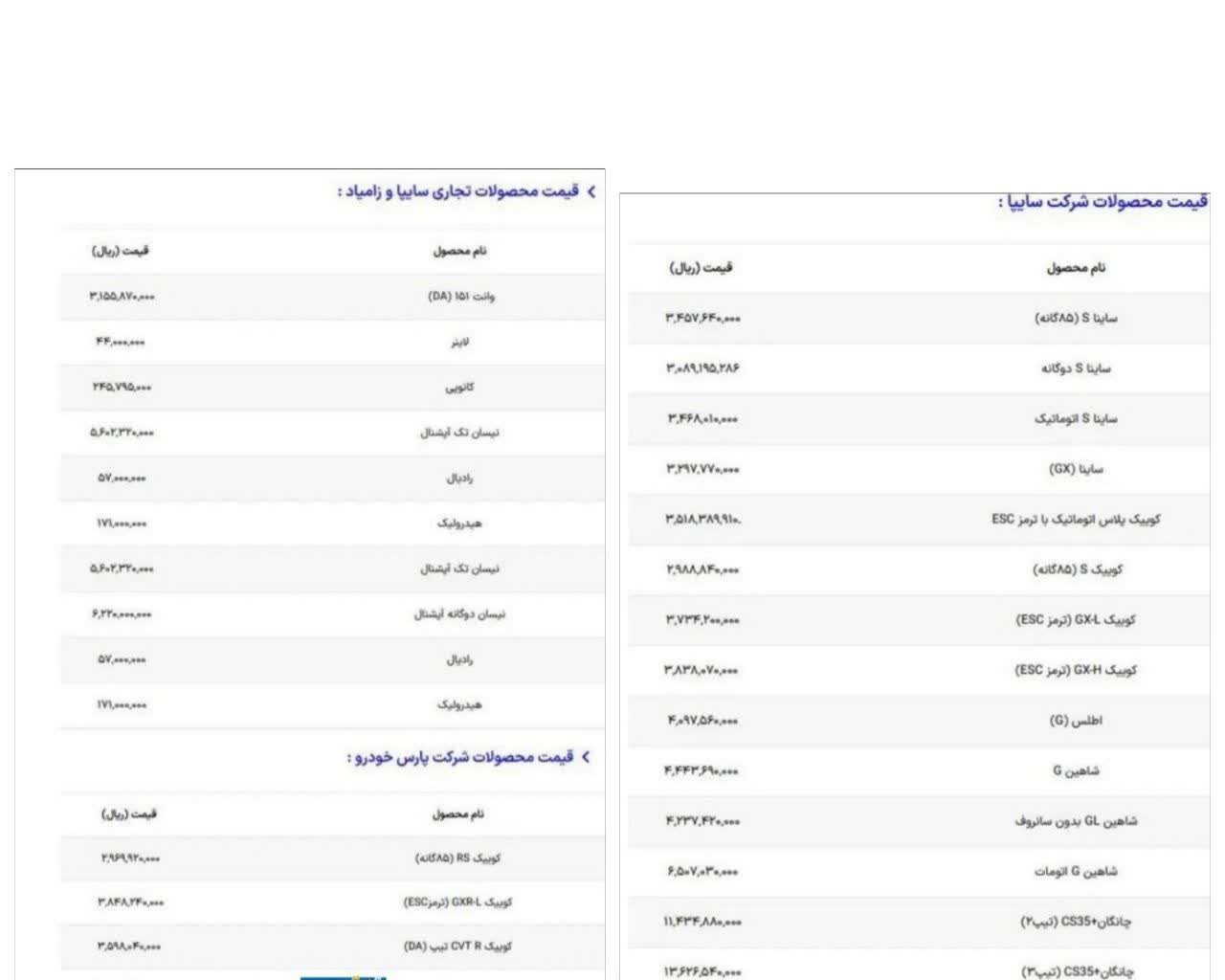Click the ساینا S دوگانه product
1225x980 pixels.
[x=1076, y=368]
